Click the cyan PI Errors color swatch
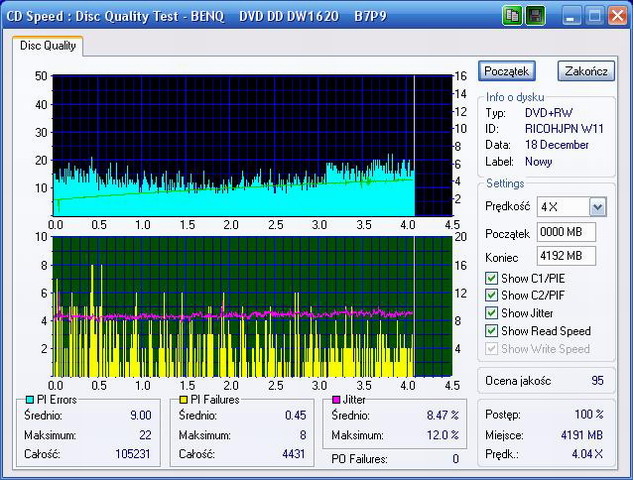Image resolution: width=633 pixels, height=480 pixels. point(29,400)
